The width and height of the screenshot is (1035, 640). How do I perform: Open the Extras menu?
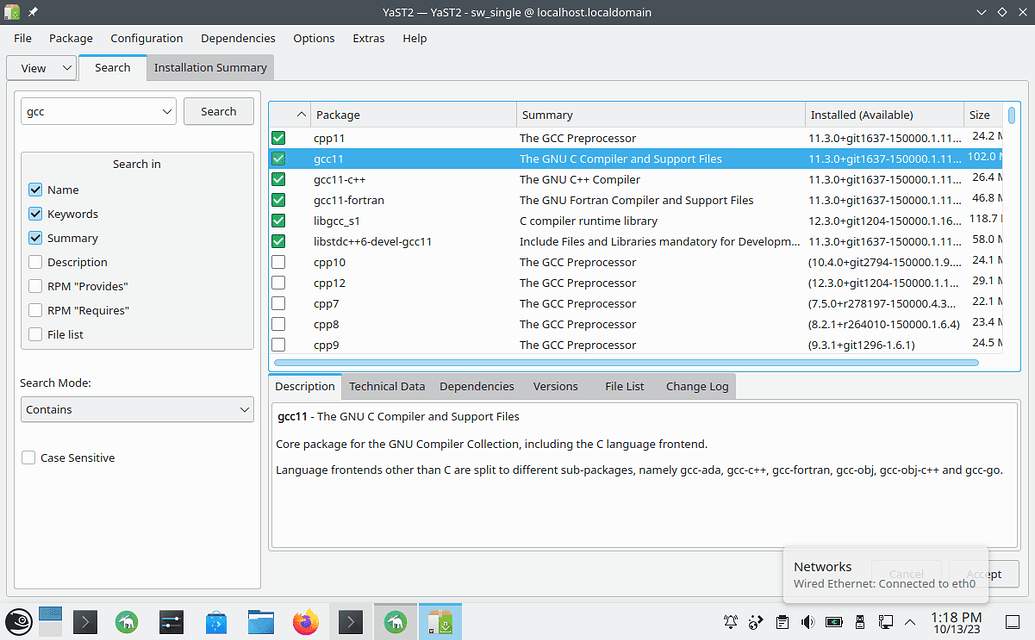pyautogui.click(x=368, y=38)
